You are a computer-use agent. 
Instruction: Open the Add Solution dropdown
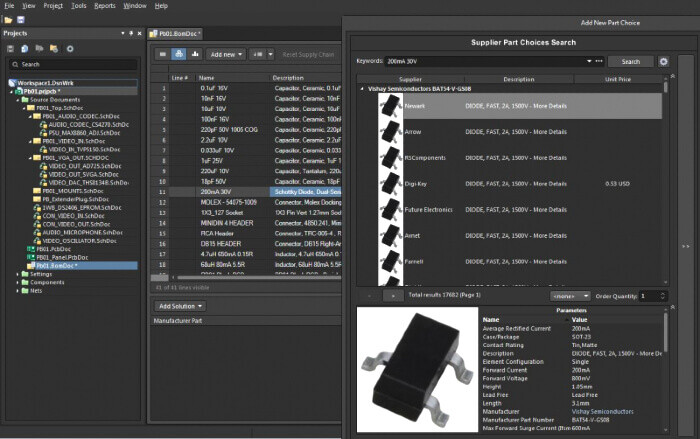(180, 306)
